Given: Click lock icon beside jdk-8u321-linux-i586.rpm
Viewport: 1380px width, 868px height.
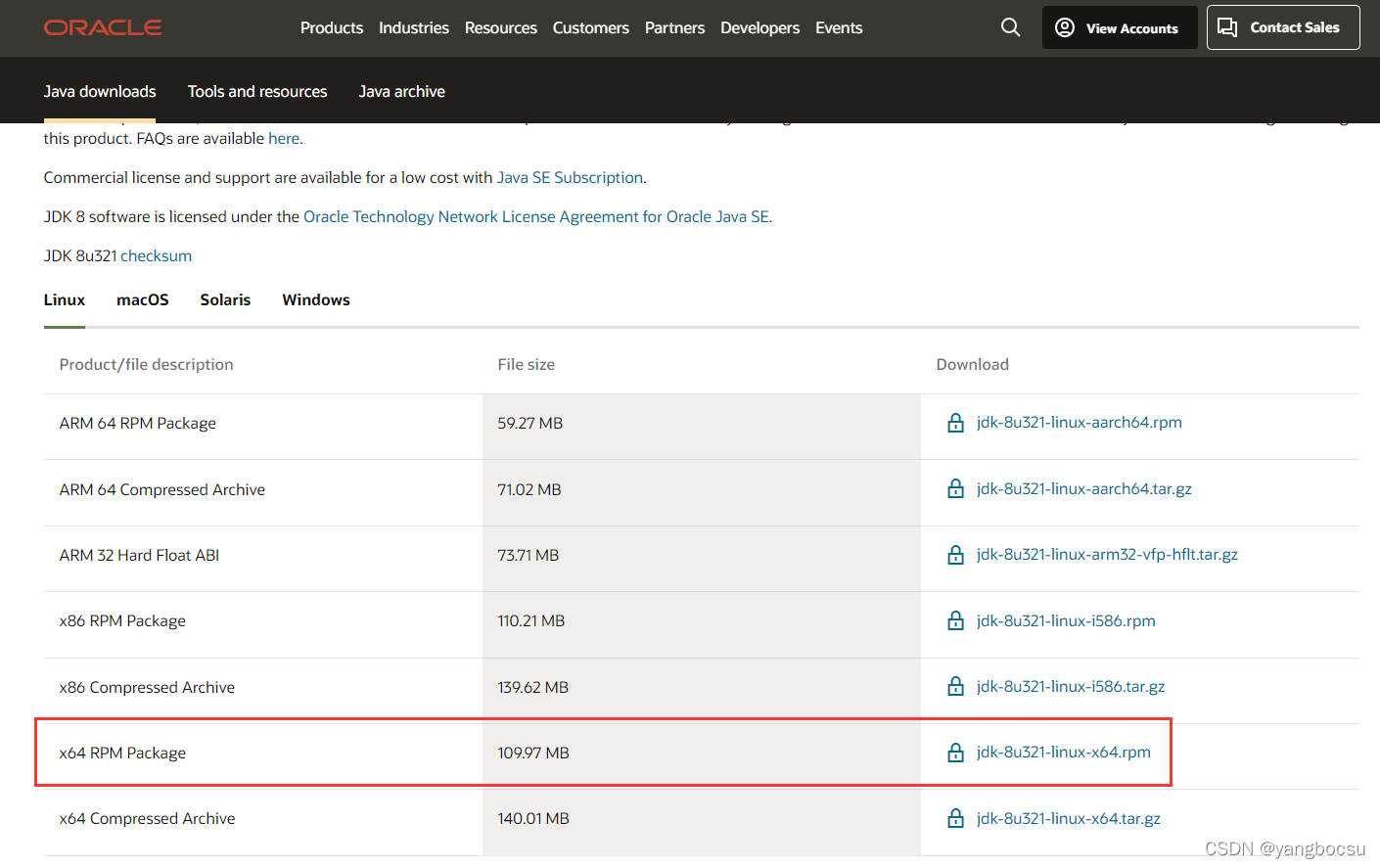Looking at the screenshot, I should [x=956, y=620].
